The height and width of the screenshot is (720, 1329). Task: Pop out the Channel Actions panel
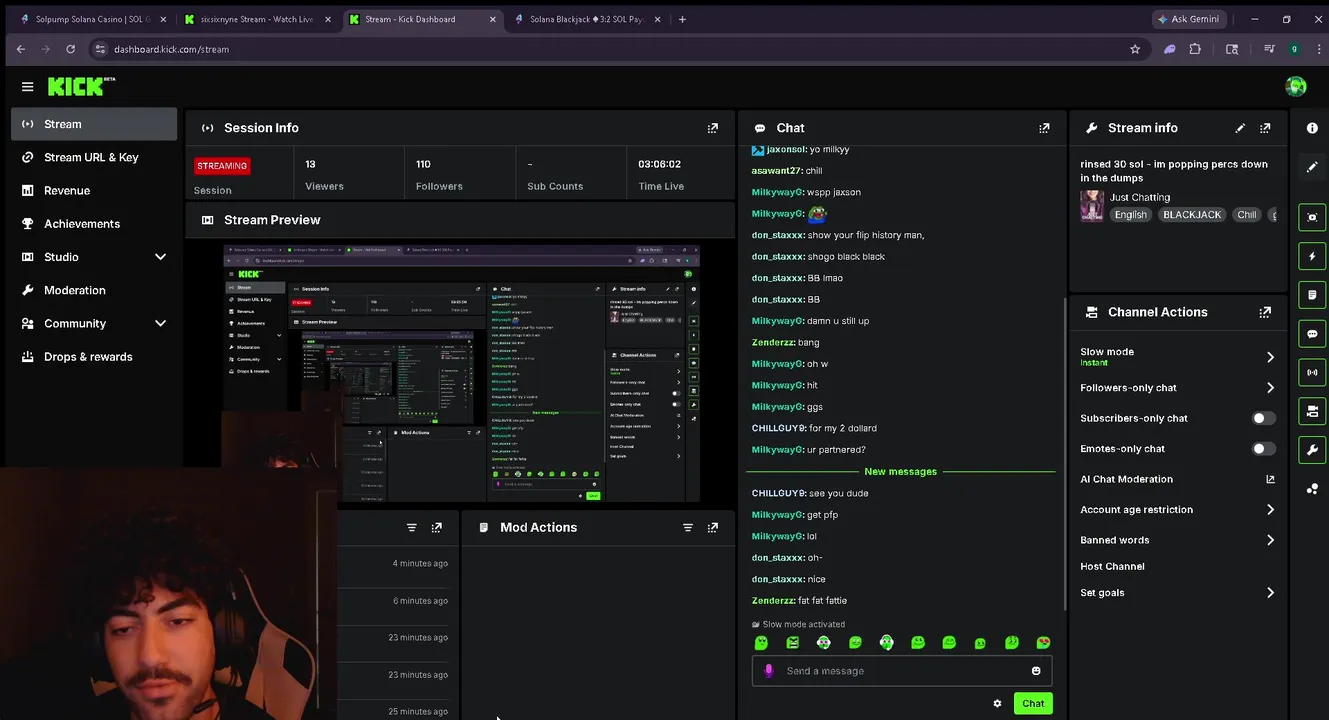pyautogui.click(x=1265, y=312)
